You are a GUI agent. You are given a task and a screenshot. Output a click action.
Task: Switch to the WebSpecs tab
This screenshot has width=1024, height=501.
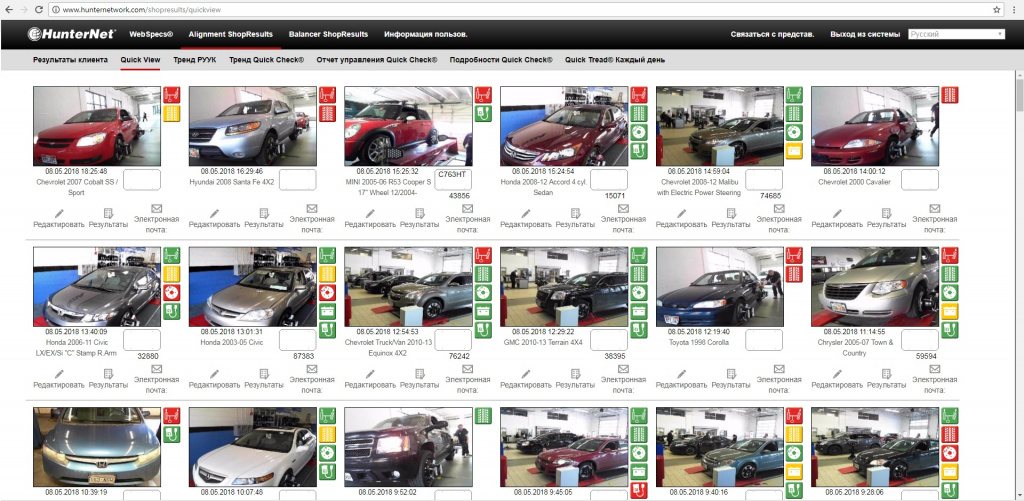point(151,34)
